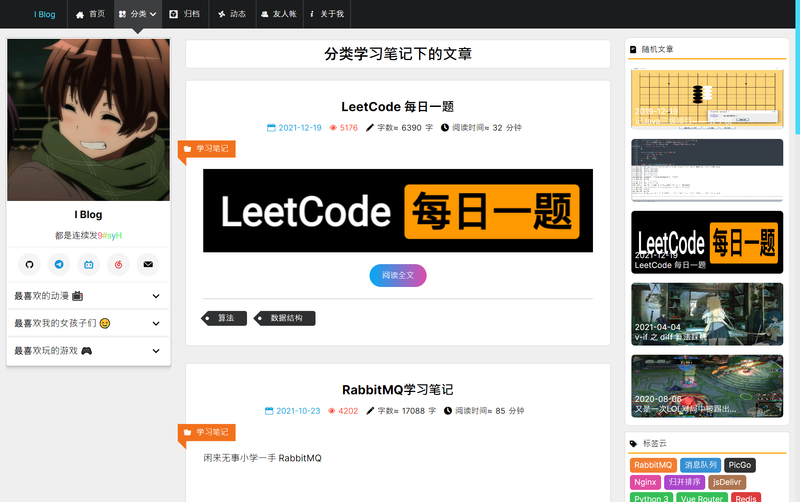Click the eye views icon beside 5176
Viewport: 800px width, 502px height.
pyautogui.click(x=333, y=128)
